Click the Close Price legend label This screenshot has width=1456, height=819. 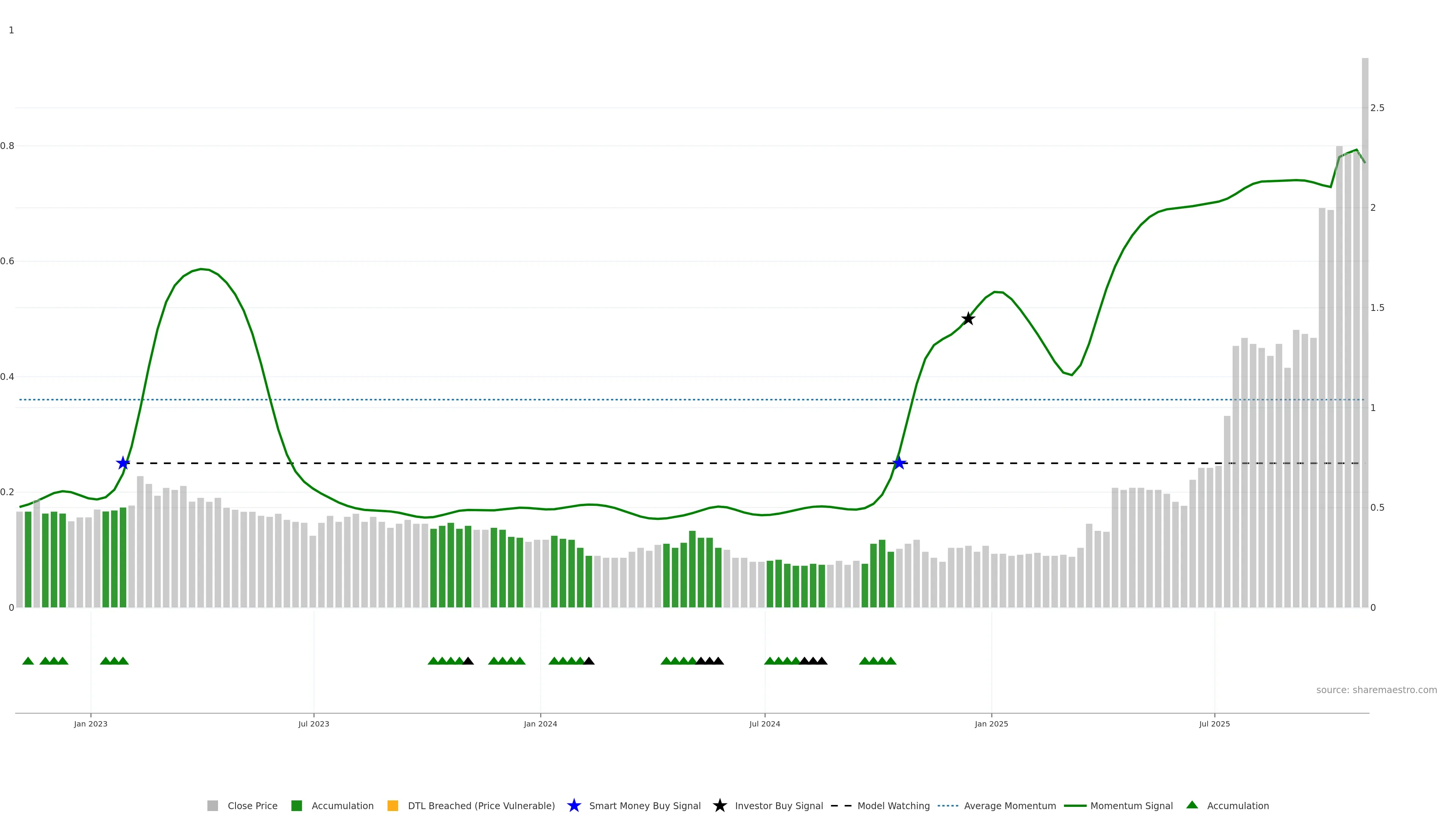(252, 805)
